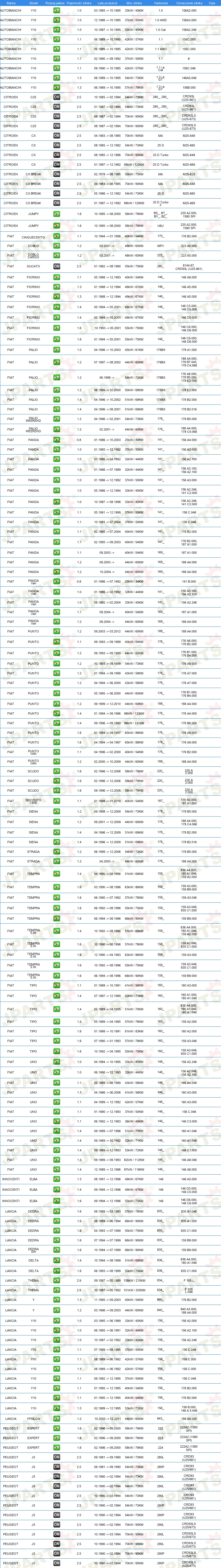
Task: Click the 'Model' column header
Action: [x=34, y=3]
